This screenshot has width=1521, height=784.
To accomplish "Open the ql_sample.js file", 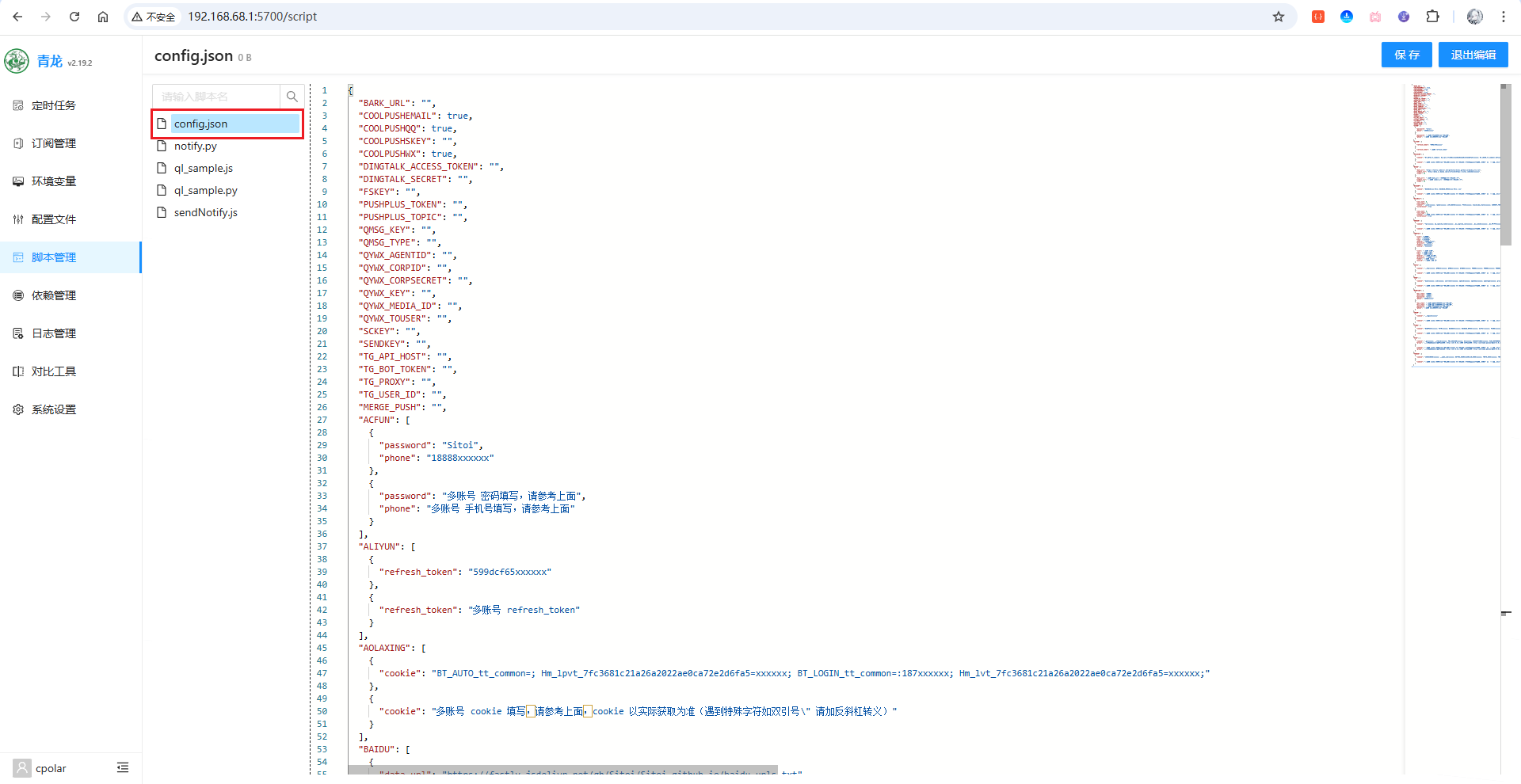I will click(204, 168).
